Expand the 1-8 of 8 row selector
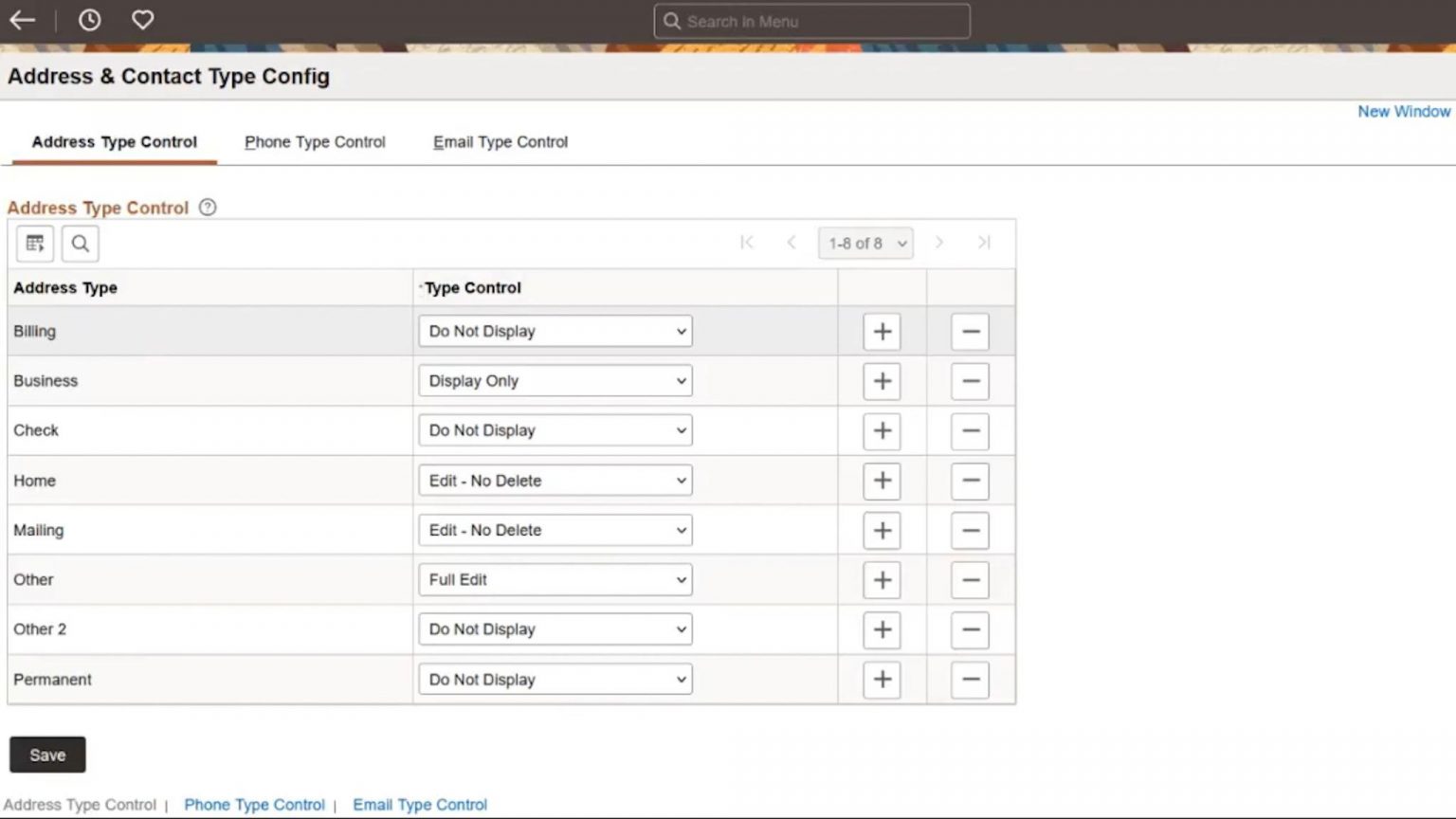This screenshot has height=819, width=1456. (x=864, y=243)
